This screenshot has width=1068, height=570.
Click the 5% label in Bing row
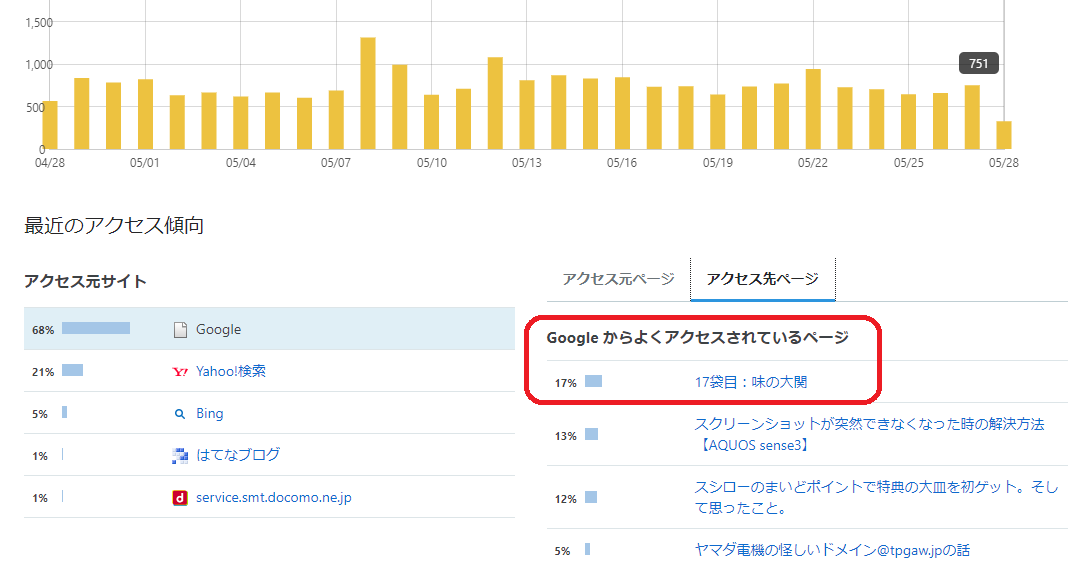(40, 414)
